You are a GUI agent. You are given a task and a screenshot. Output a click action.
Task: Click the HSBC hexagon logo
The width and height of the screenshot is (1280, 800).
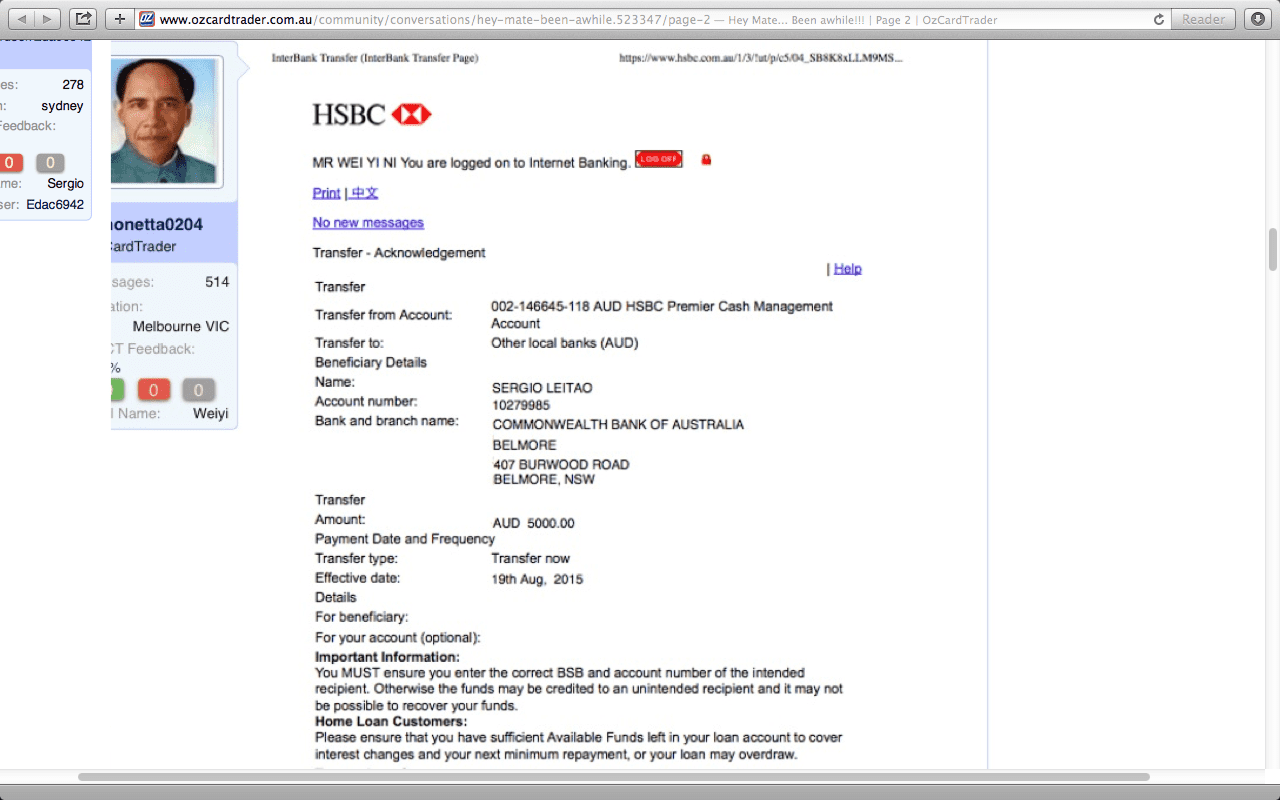point(411,114)
